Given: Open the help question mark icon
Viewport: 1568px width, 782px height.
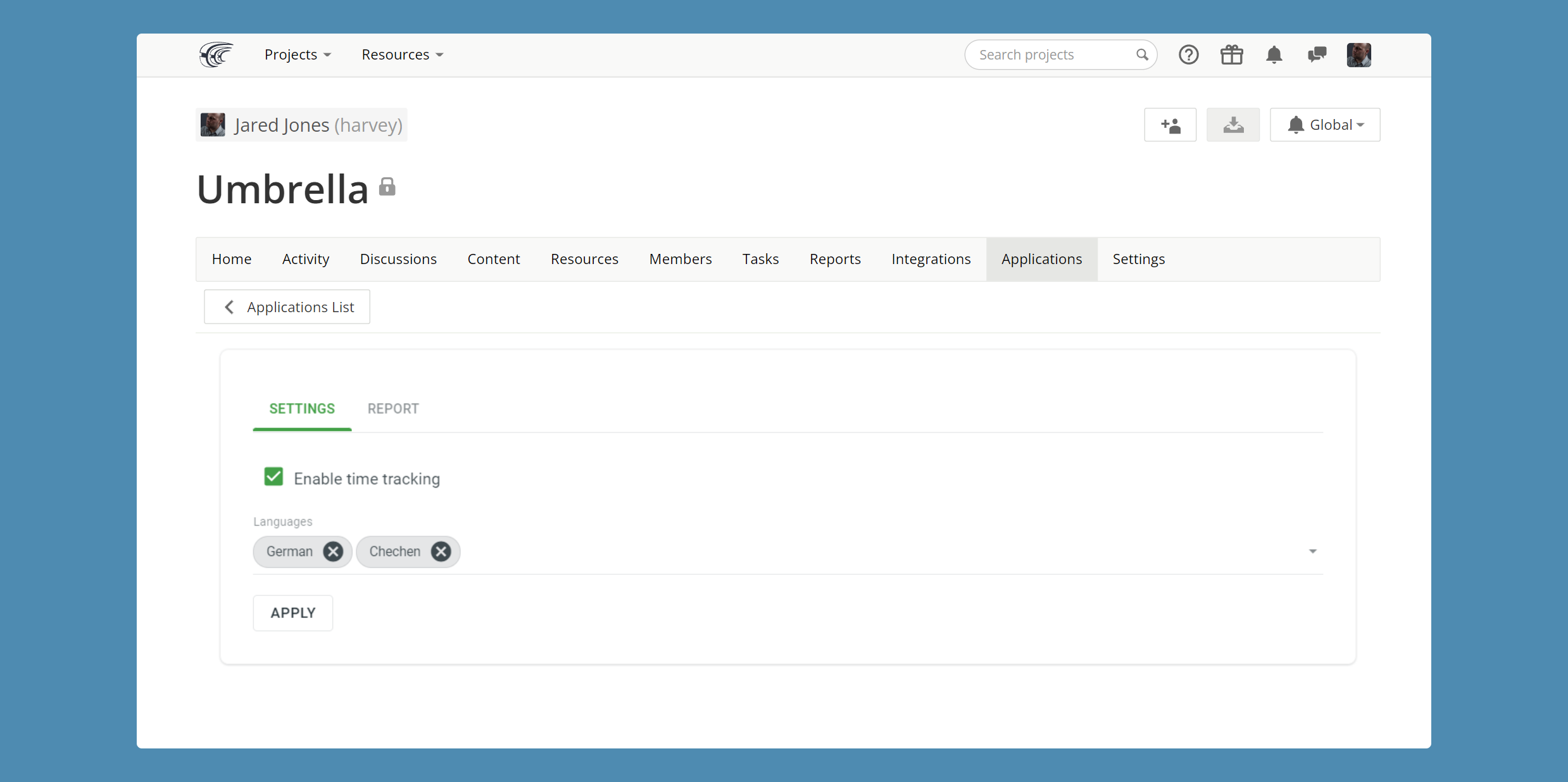Looking at the screenshot, I should [1188, 54].
